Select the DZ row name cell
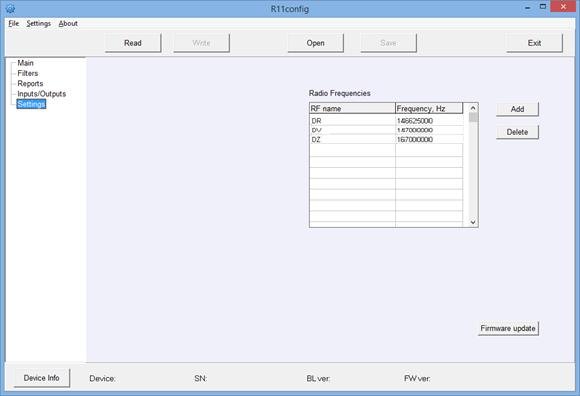580x396 pixels. coord(352,139)
